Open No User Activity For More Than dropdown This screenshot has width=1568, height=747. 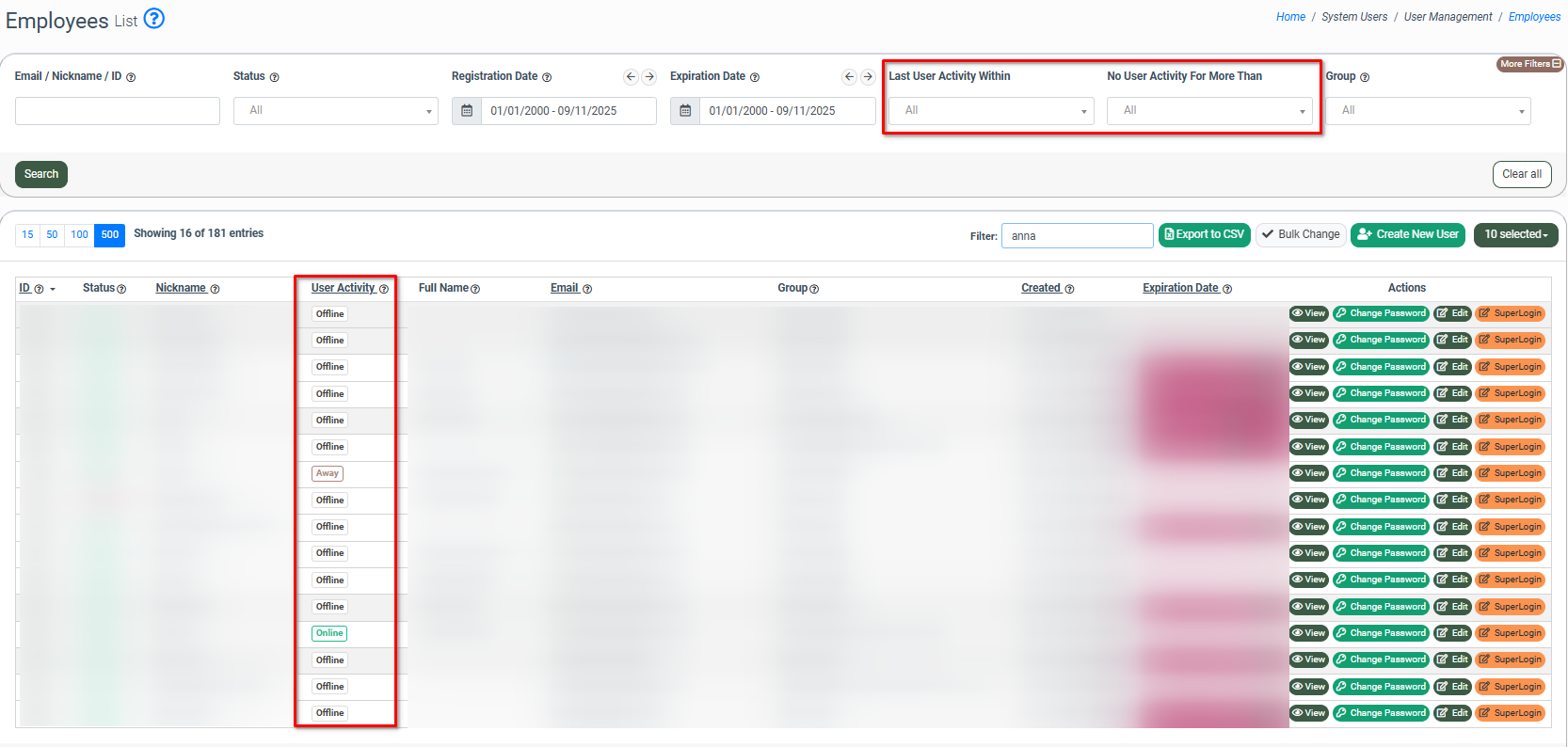pyautogui.click(x=1209, y=111)
